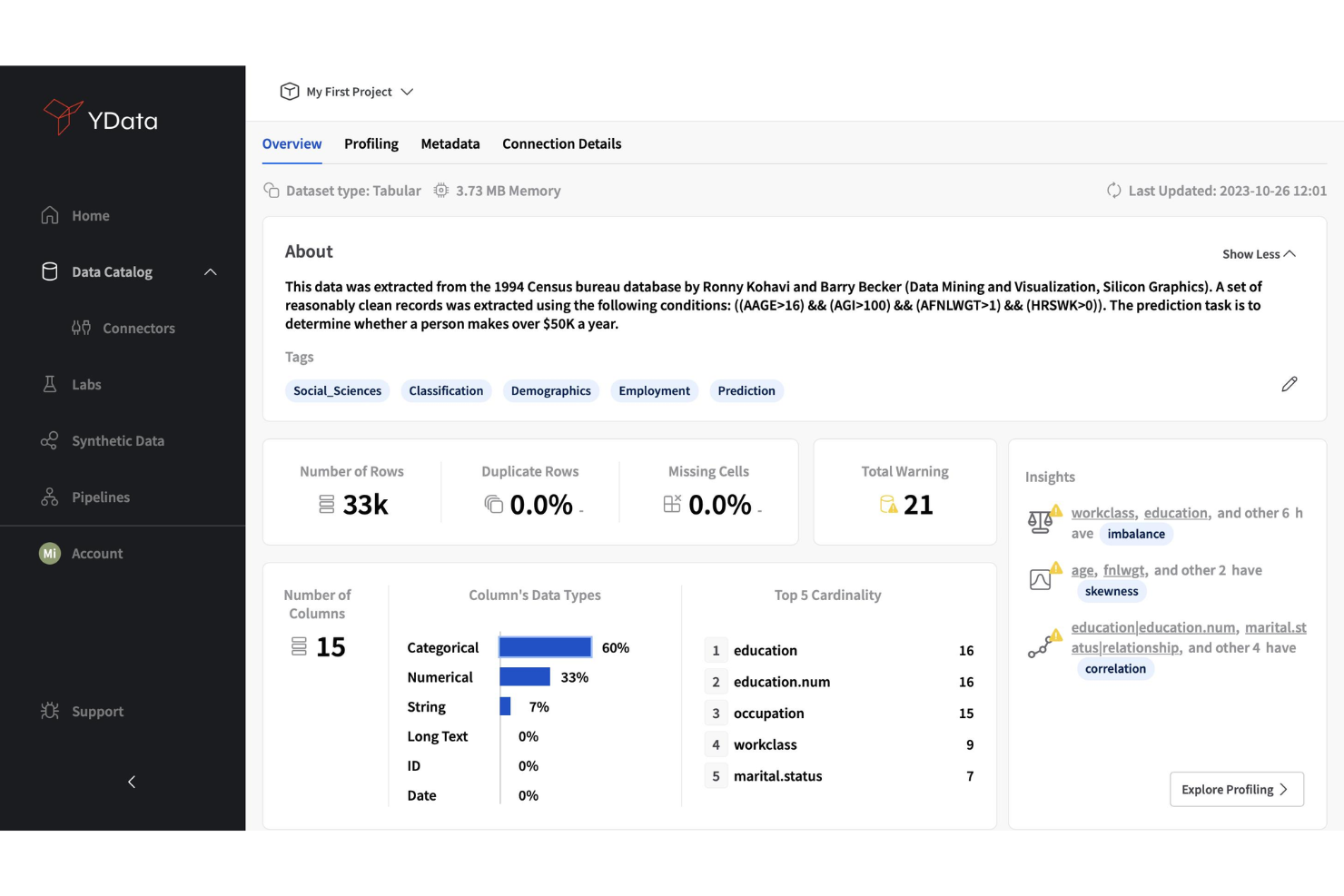Open the Profiling tab
This screenshot has height=896, width=1344.
click(371, 143)
